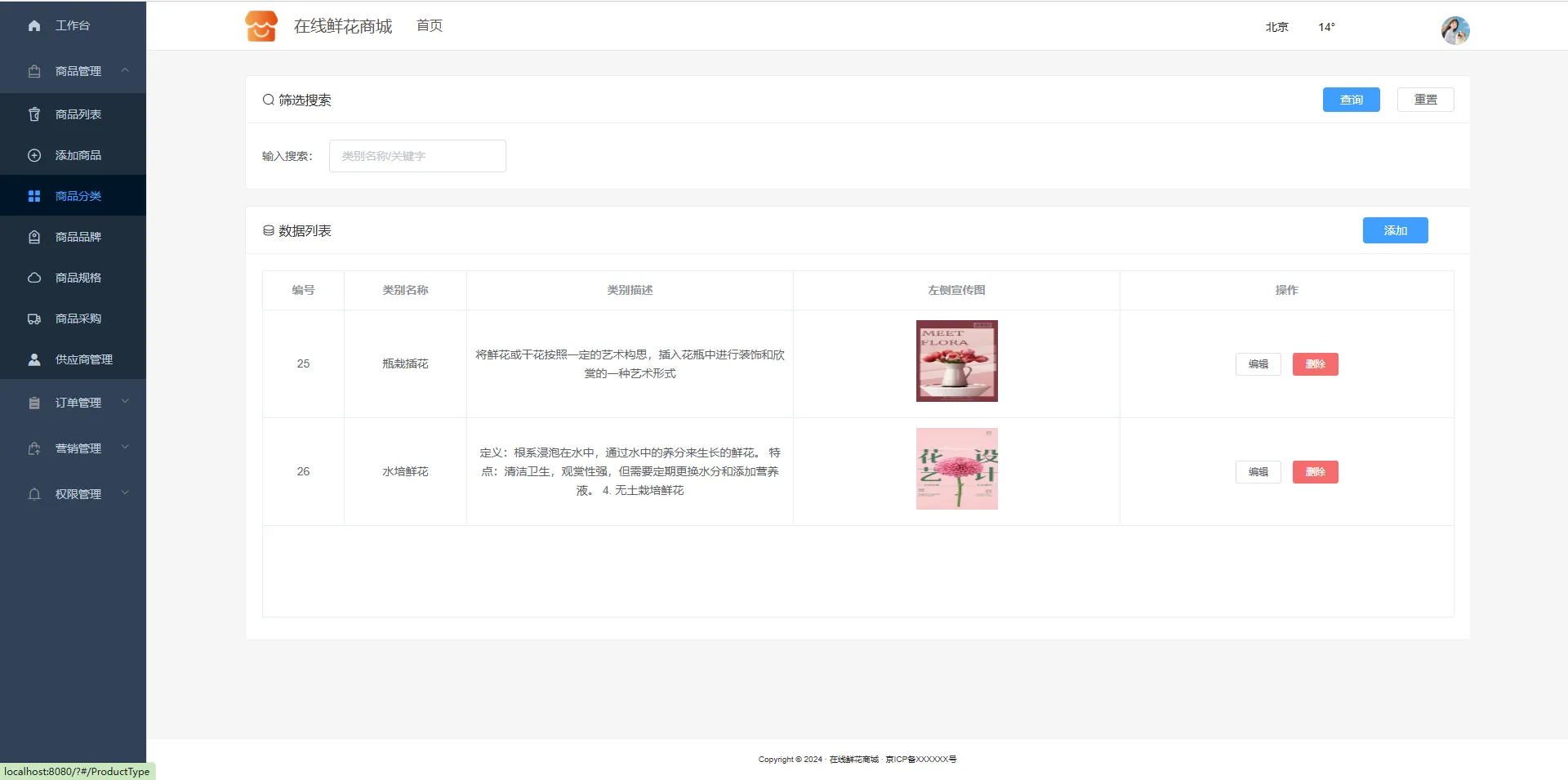Open the user avatar in header
The height and width of the screenshot is (780, 1568).
point(1454,30)
